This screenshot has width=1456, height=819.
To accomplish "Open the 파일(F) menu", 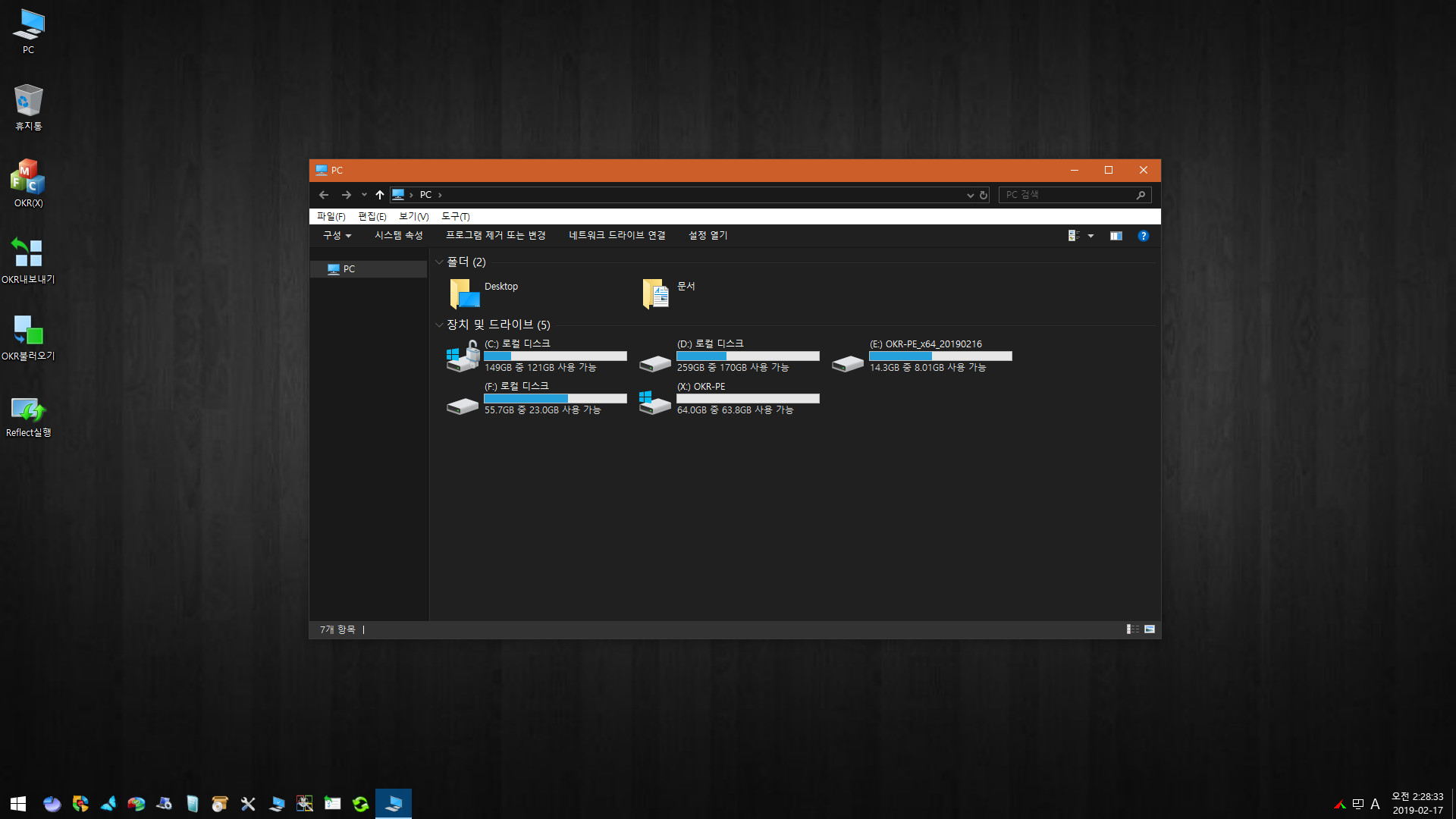I will click(331, 217).
